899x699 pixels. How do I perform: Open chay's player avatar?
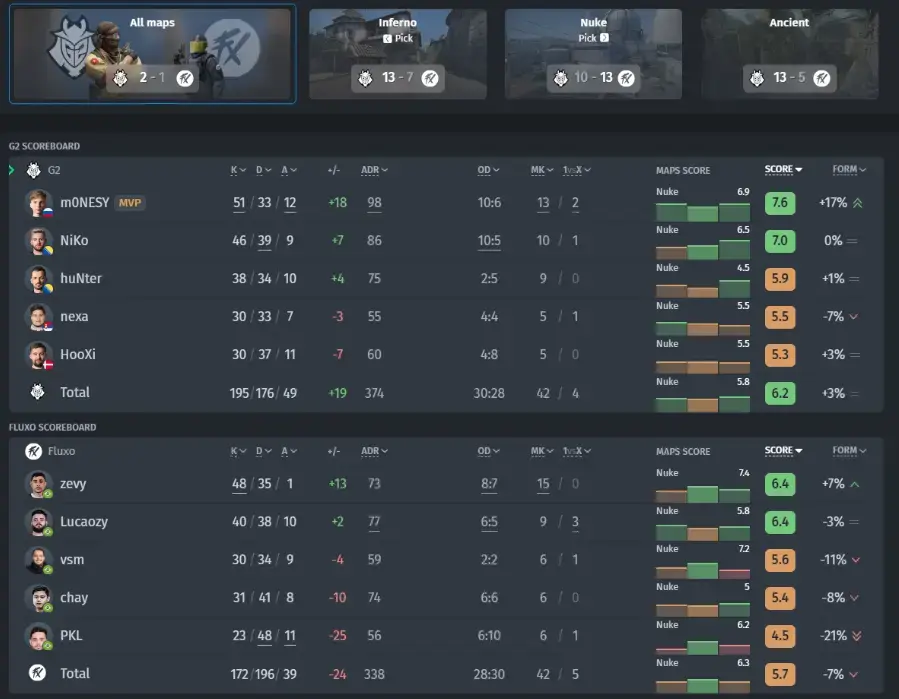(38, 598)
